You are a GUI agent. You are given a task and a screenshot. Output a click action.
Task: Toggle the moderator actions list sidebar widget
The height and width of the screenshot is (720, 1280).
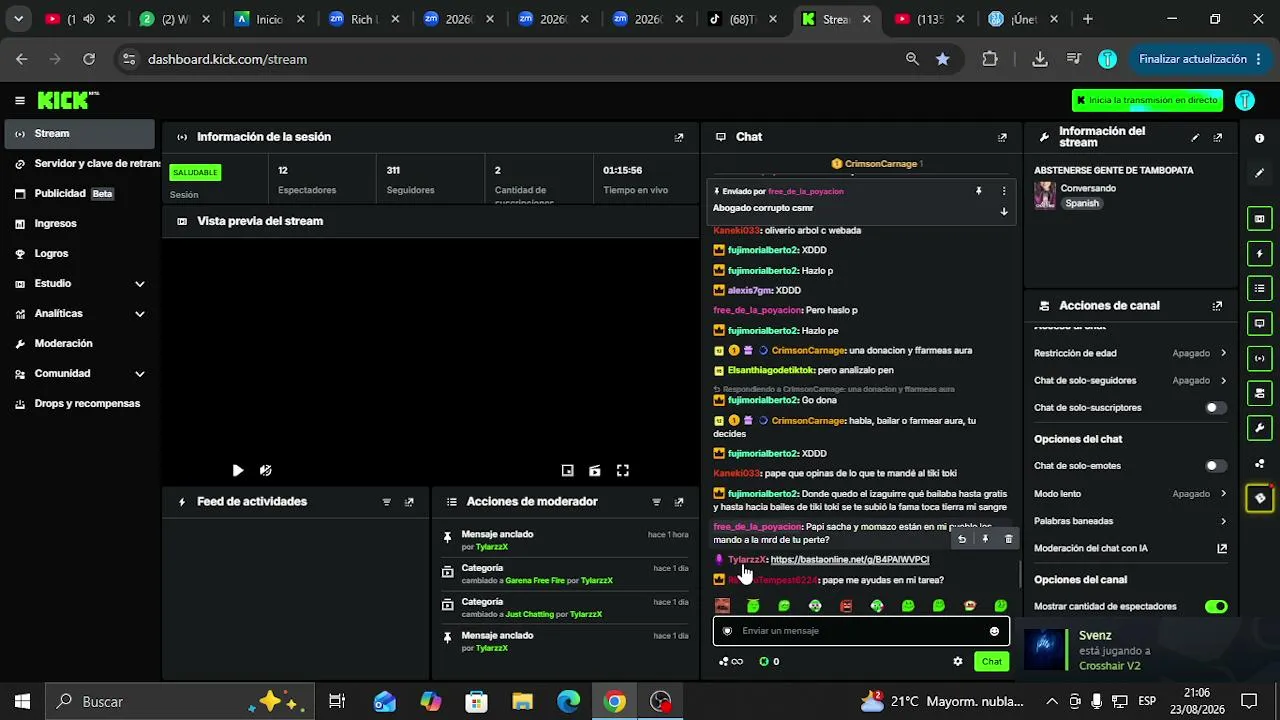1259,289
